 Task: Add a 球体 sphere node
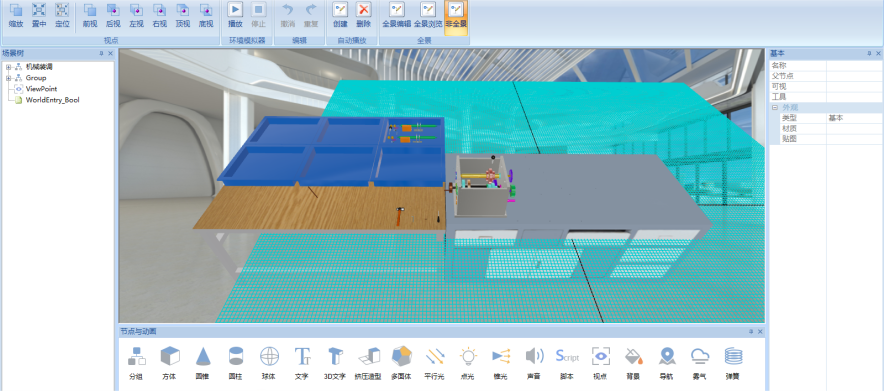(269, 363)
